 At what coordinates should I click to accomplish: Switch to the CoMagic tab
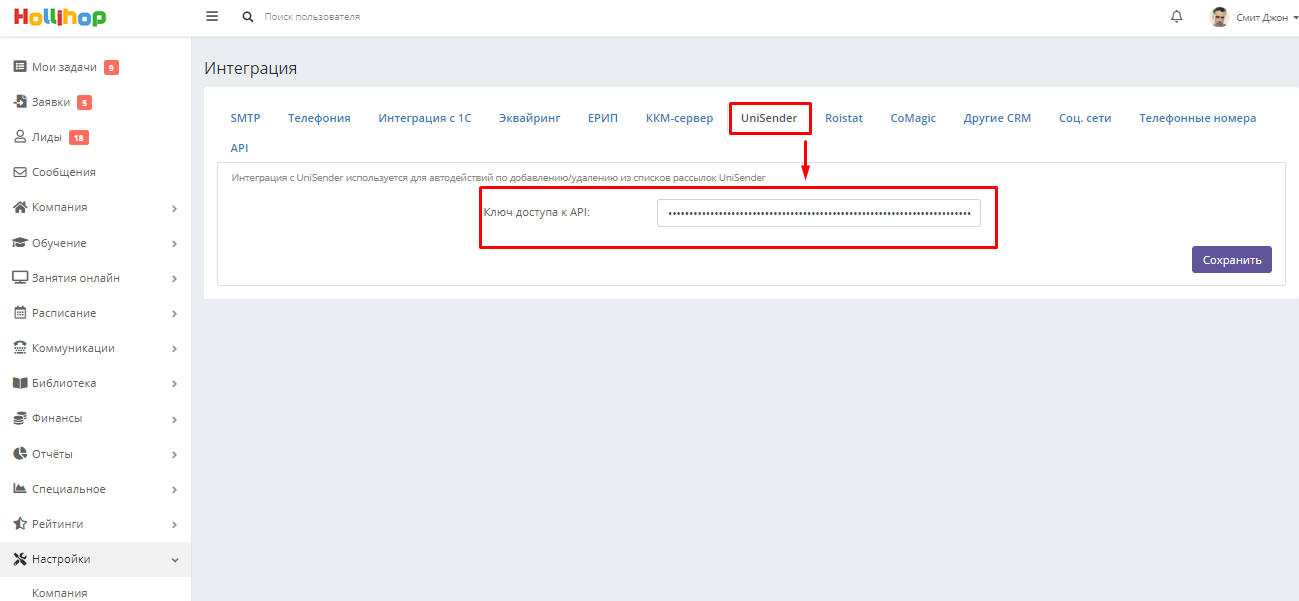[913, 118]
